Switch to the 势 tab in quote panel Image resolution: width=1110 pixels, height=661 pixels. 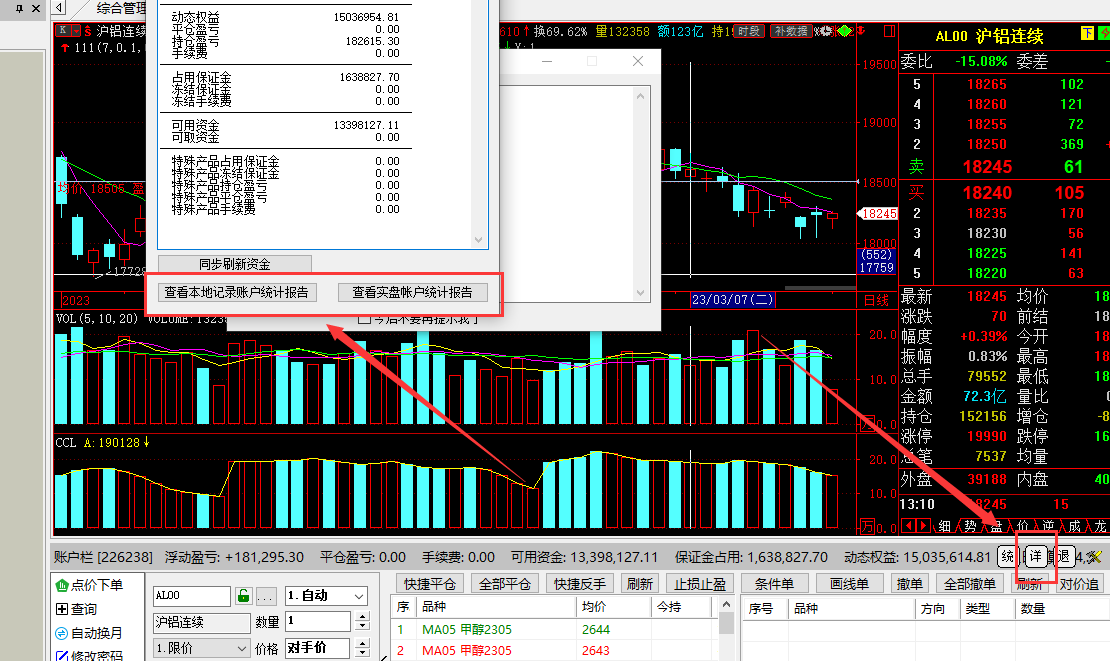[x=970, y=526]
